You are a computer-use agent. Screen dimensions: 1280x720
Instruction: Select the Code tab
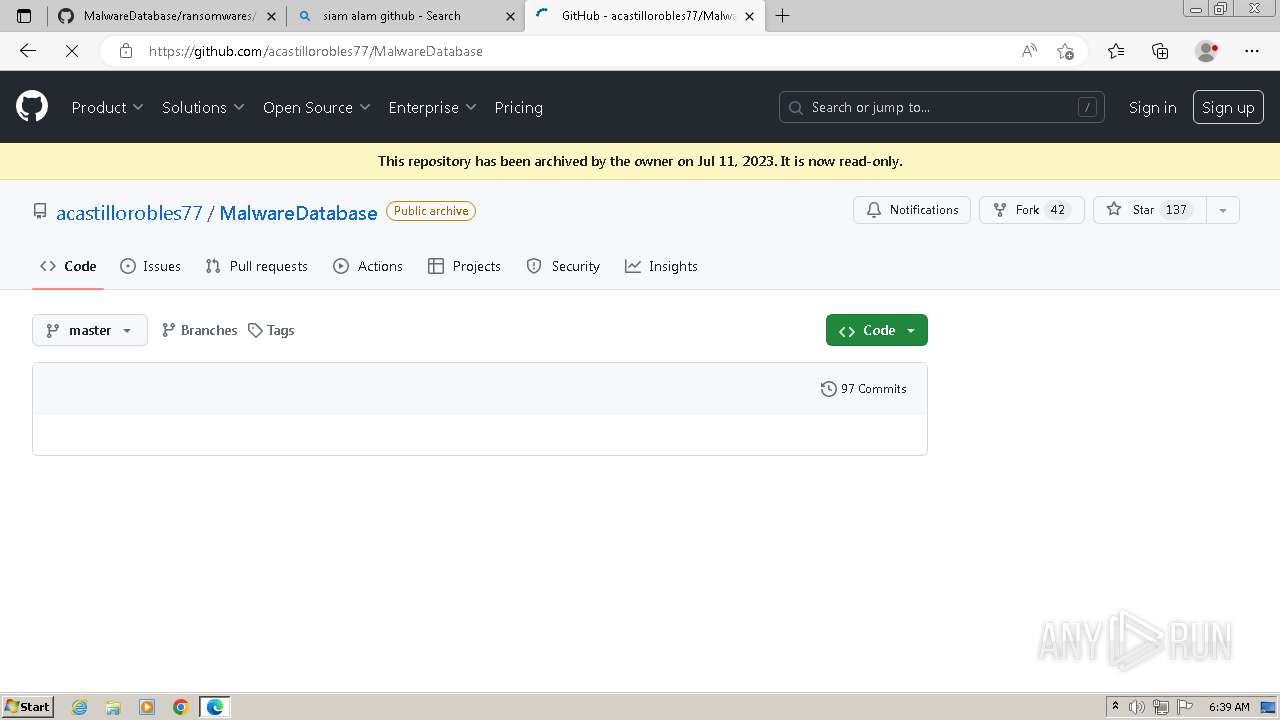[68, 266]
